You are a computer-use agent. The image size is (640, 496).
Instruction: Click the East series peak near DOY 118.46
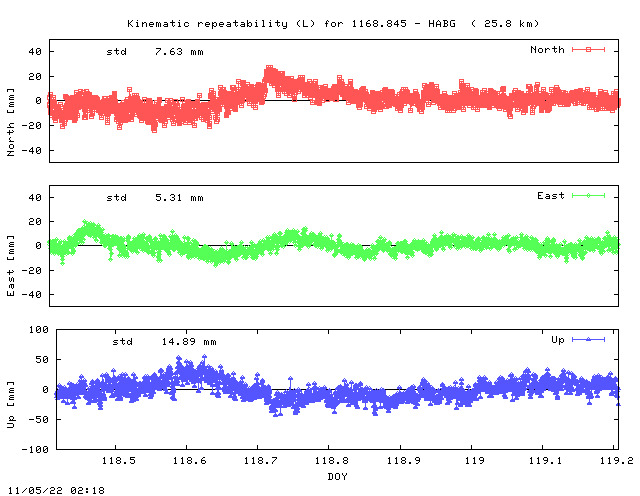click(85, 222)
